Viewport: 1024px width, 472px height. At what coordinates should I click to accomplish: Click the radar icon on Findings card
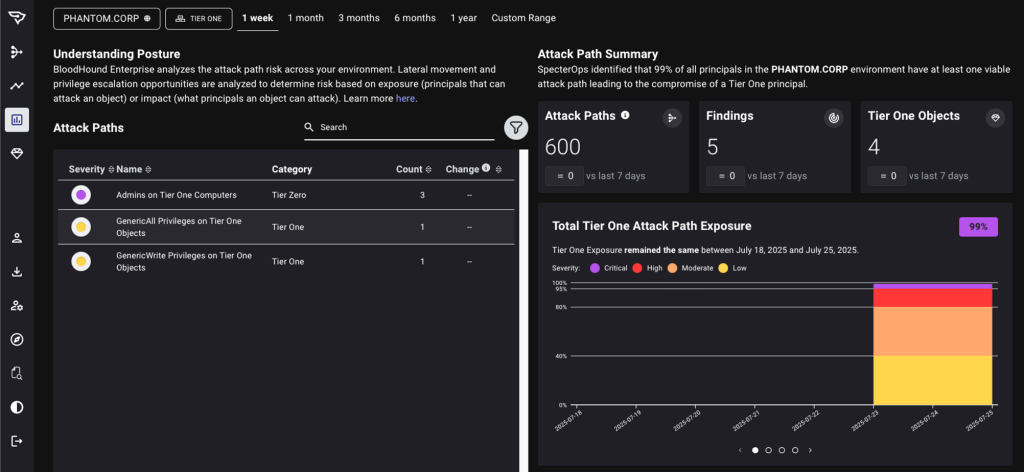tap(834, 118)
